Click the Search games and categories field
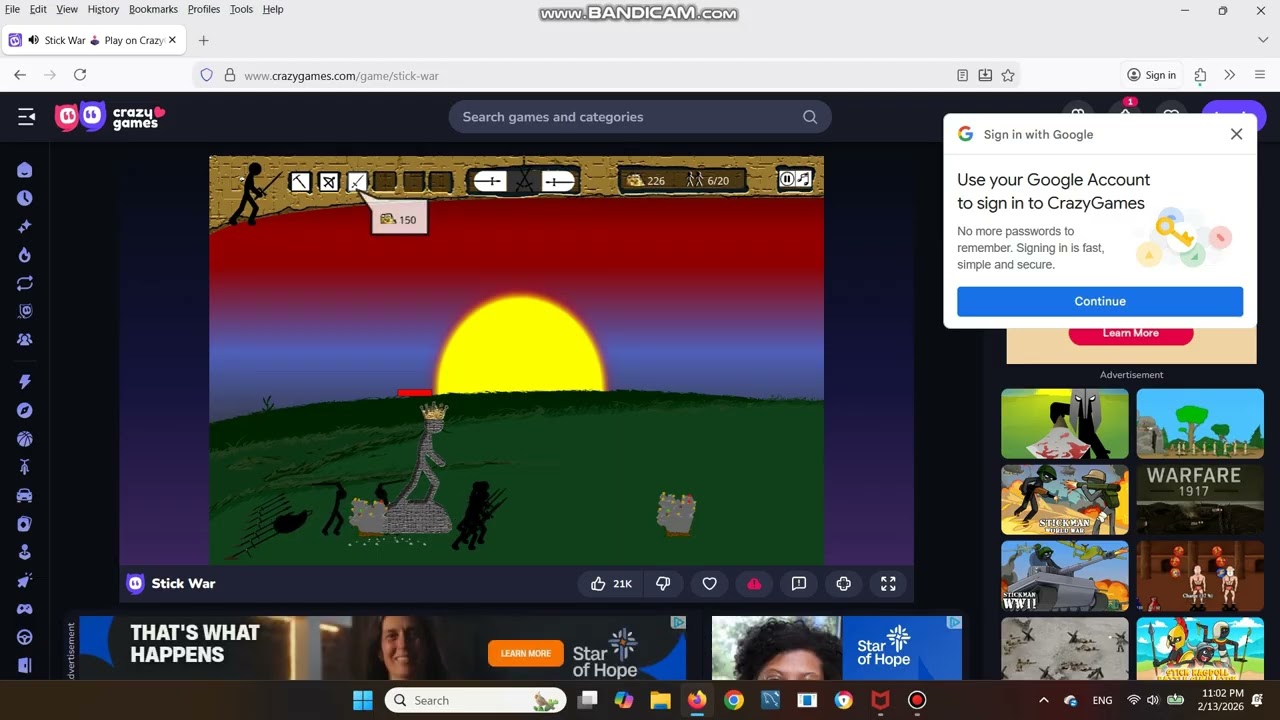Image resolution: width=1280 pixels, height=720 pixels. pyautogui.click(x=640, y=117)
